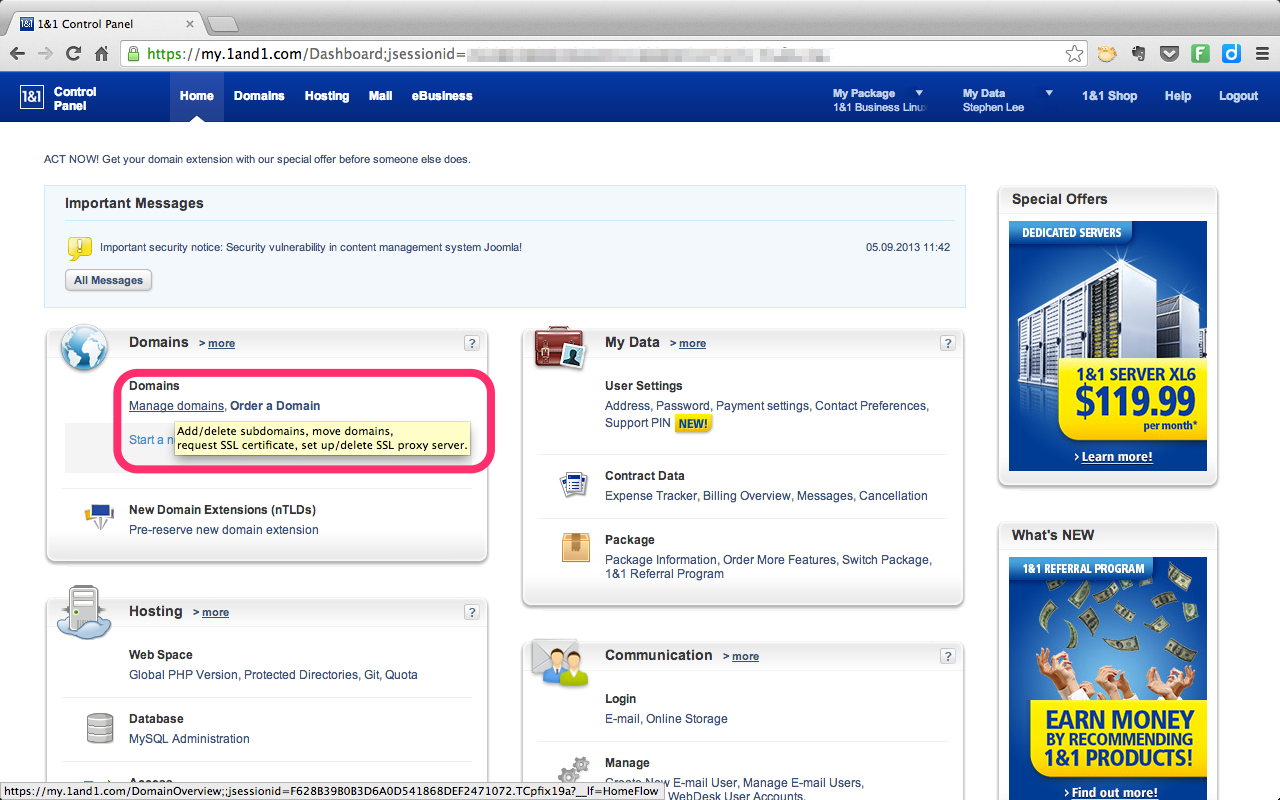The width and height of the screenshot is (1280, 800).
Task: Click the browser back arrow
Action: (x=18, y=54)
